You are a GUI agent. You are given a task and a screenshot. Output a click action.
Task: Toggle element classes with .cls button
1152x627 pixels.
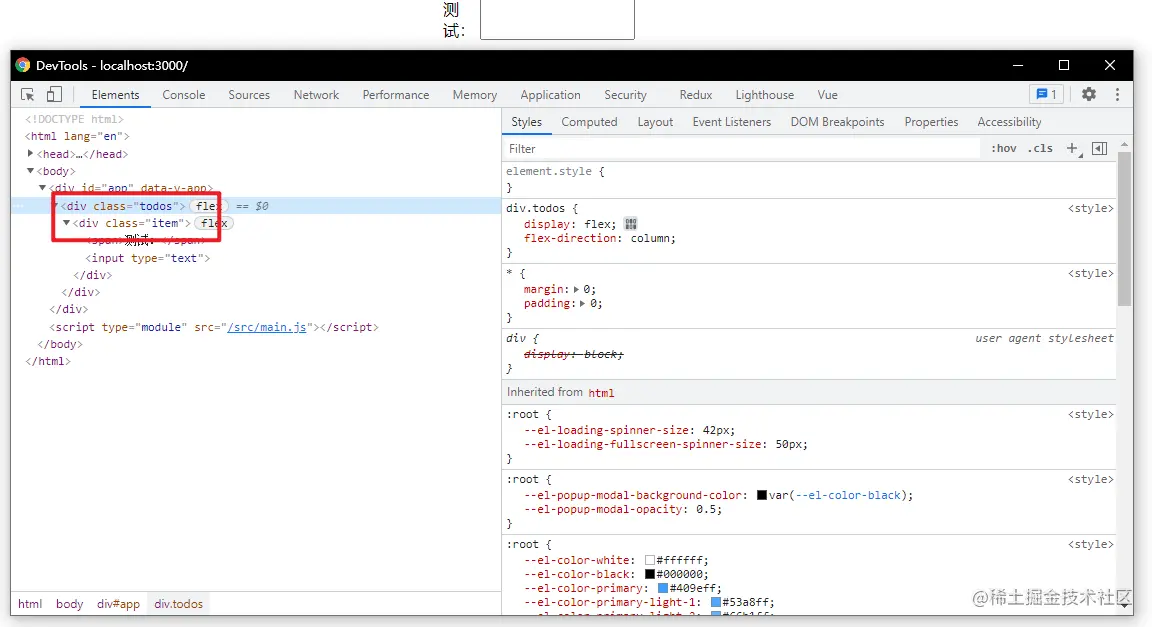coord(1040,148)
